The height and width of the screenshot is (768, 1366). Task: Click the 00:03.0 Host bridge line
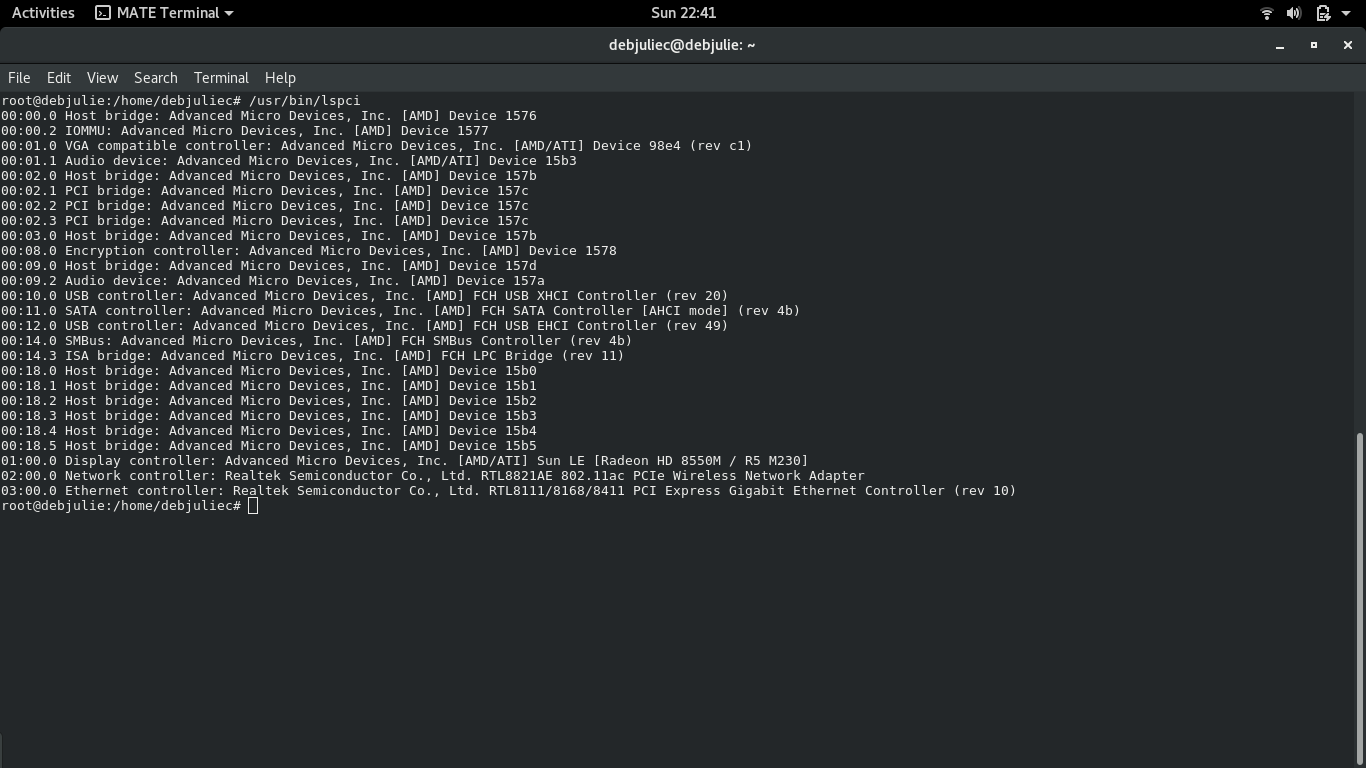pos(269,236)
